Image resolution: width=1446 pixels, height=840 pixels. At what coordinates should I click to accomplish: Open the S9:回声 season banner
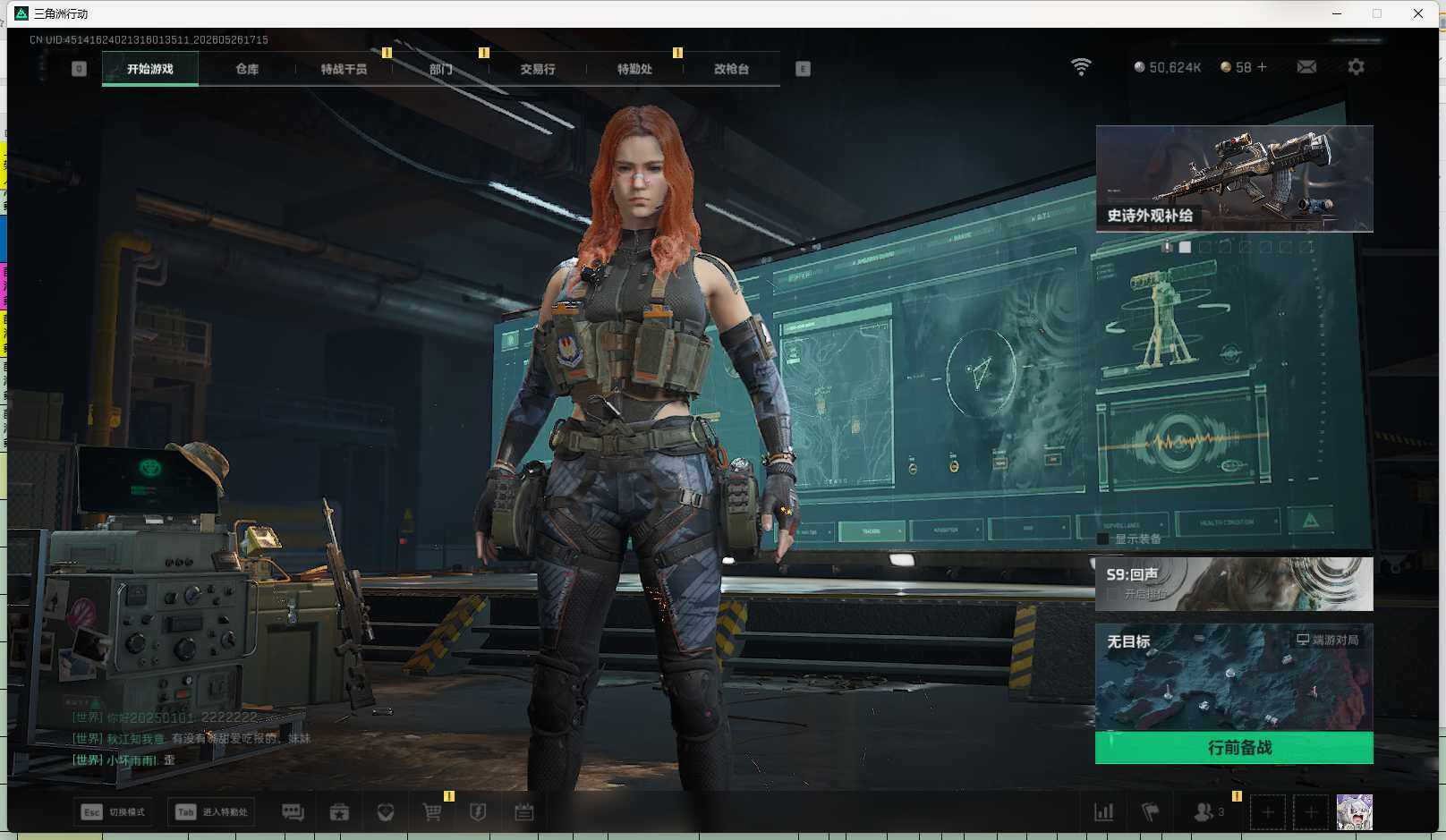(x=1235, y=584)
